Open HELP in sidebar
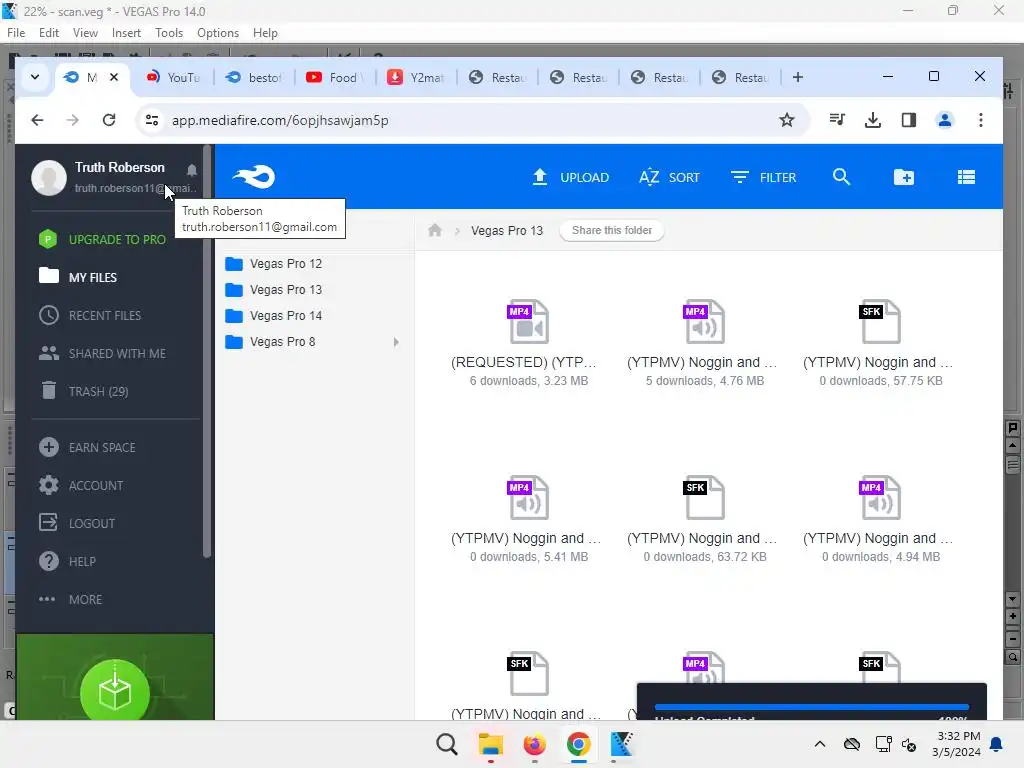 pyautogui.click(x=67, y=561)
